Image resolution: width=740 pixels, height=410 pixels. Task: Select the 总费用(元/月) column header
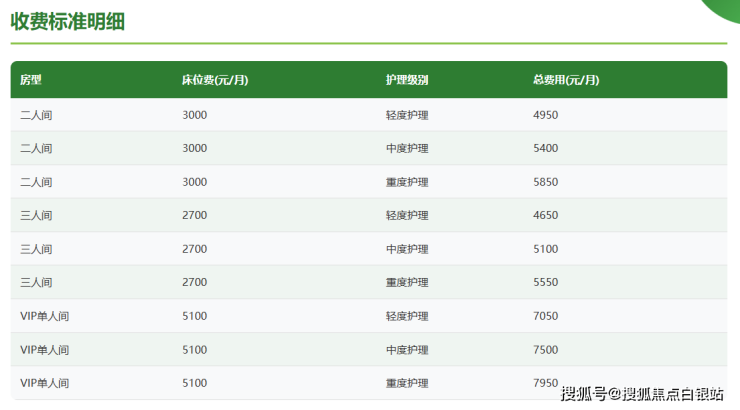coord(566,80)
